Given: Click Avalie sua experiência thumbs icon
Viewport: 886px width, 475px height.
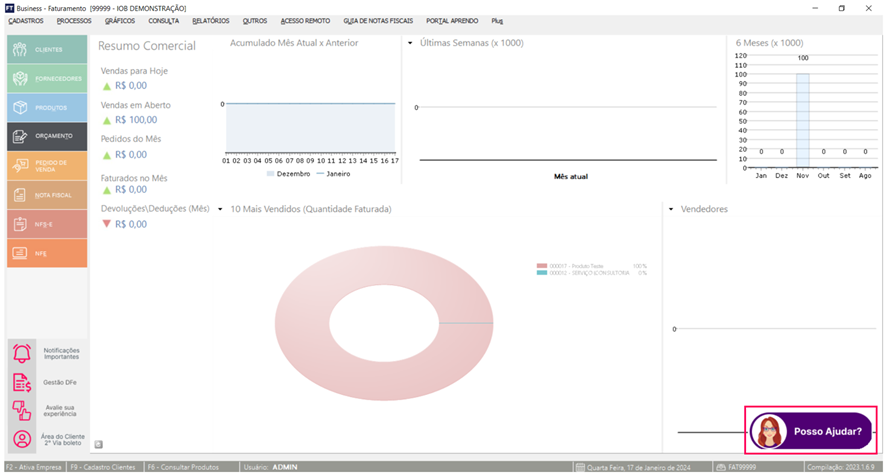Looking at the screenshot, I should (x=21, y=411).
